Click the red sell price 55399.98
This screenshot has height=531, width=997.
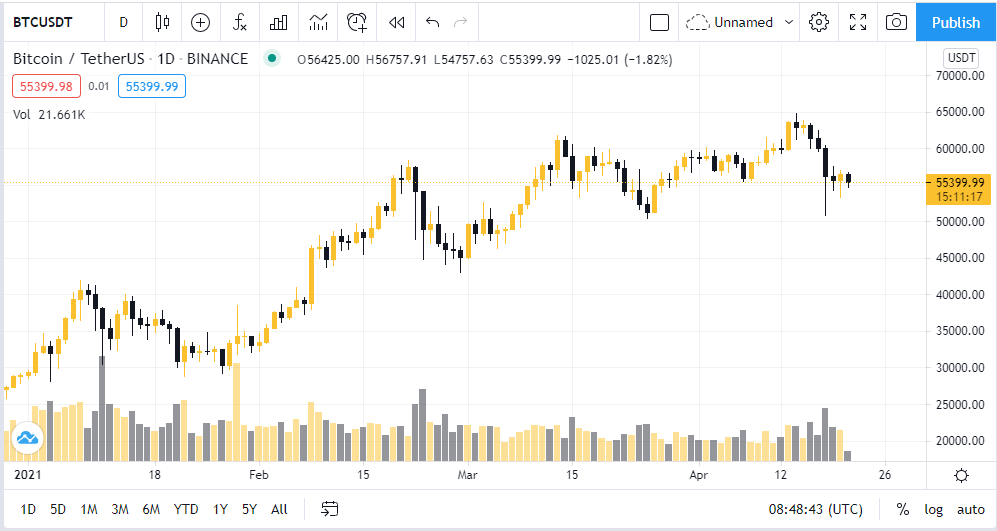[x=46, y=86]
